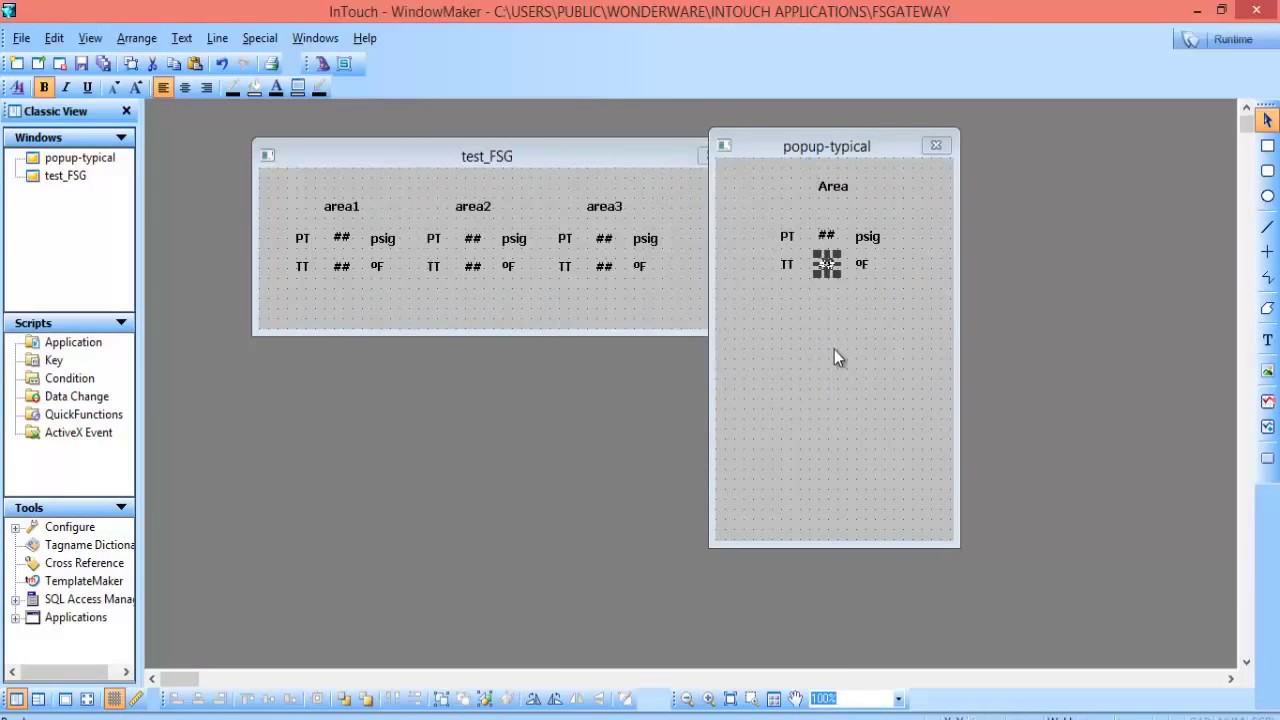Viewport: 1280px width, 720px height.
Task: Select the Rounded Rectangle tool
Action: [x=1267, y=171]
